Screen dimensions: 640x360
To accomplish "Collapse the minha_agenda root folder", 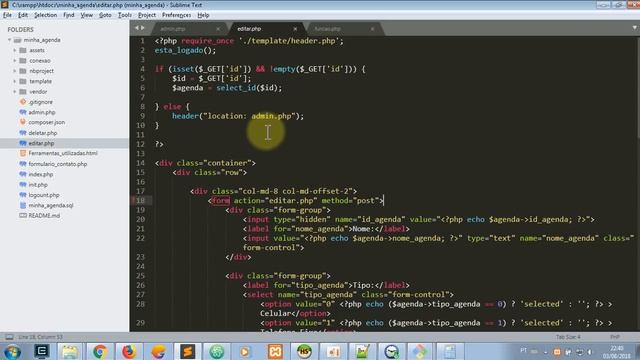I will point(9,40).
